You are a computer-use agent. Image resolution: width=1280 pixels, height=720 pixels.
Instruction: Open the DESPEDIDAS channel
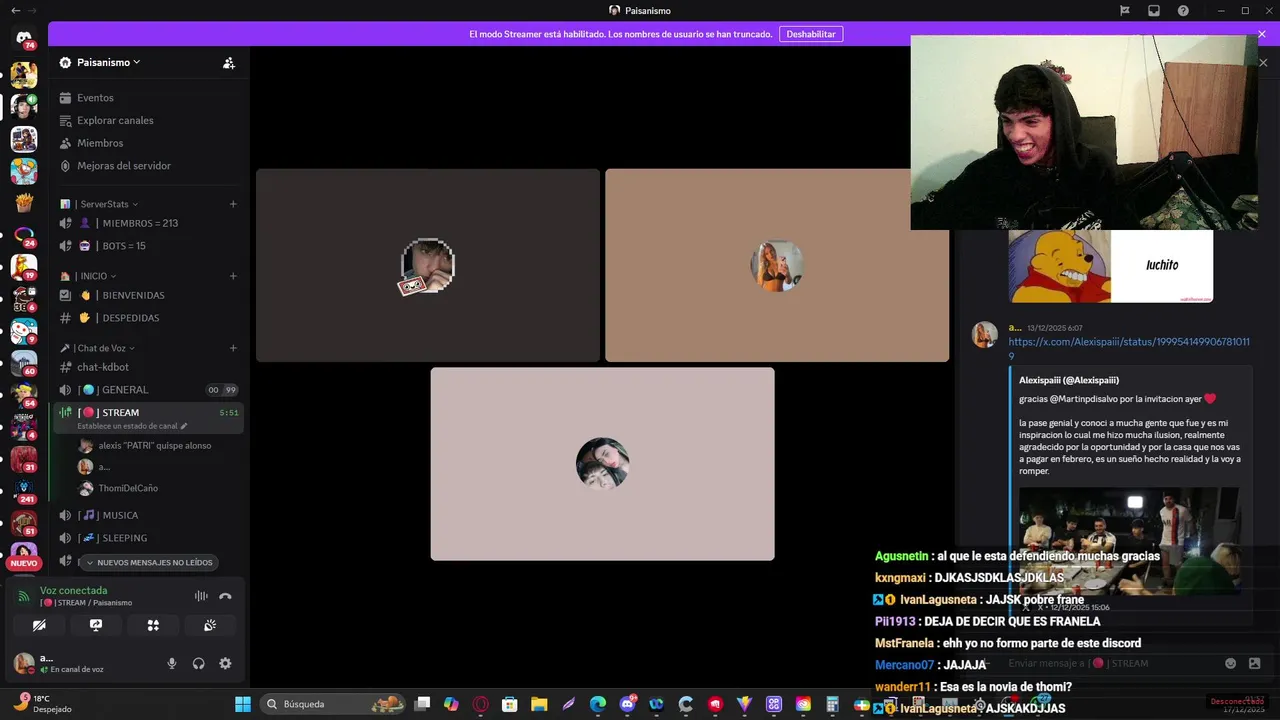click(x=148, y=318)
